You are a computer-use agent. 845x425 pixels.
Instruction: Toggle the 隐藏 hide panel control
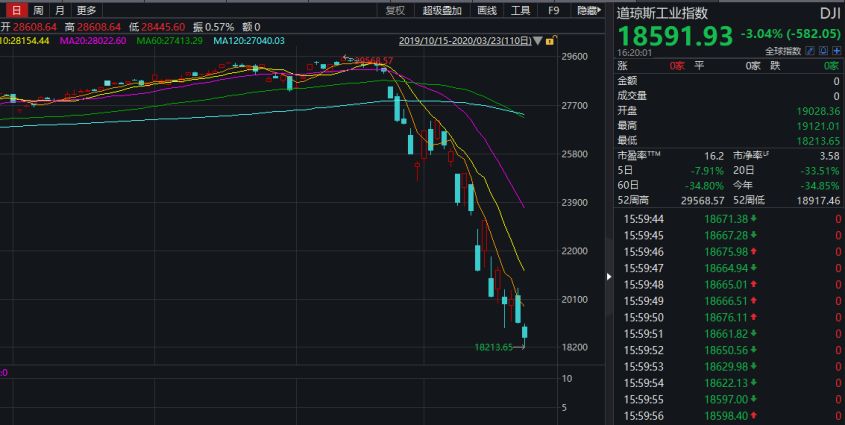coord(588,10)
